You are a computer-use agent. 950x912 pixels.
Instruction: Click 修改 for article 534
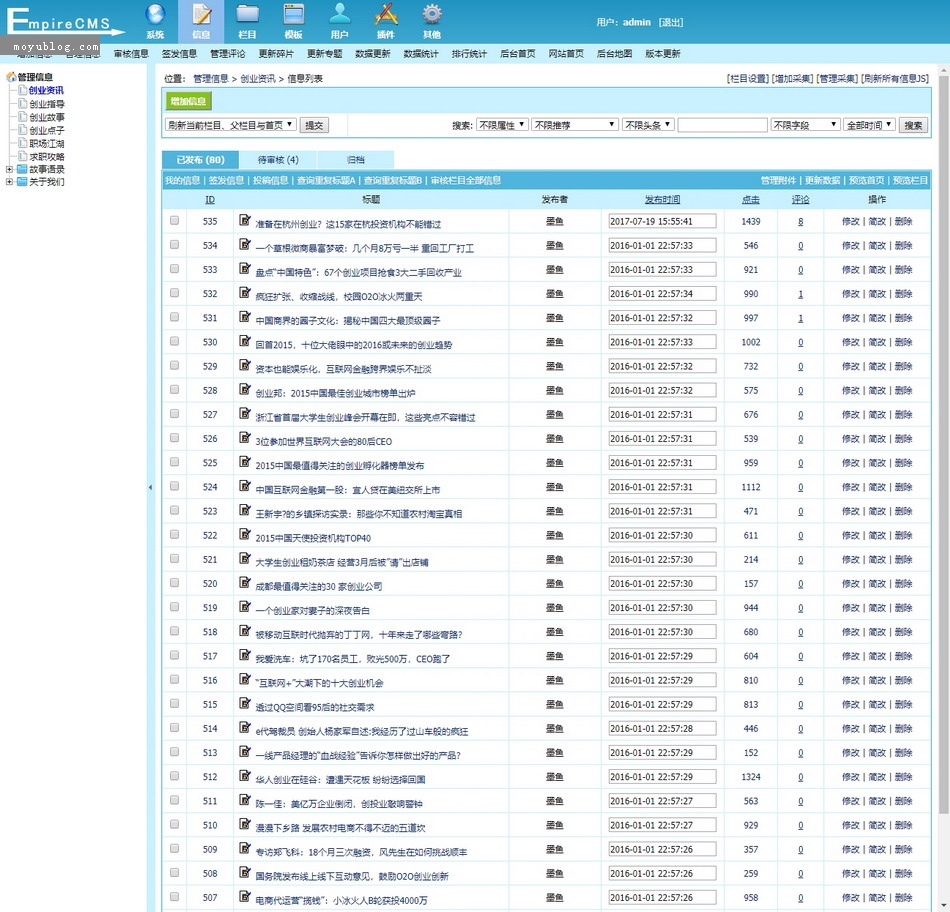(851, 245)
